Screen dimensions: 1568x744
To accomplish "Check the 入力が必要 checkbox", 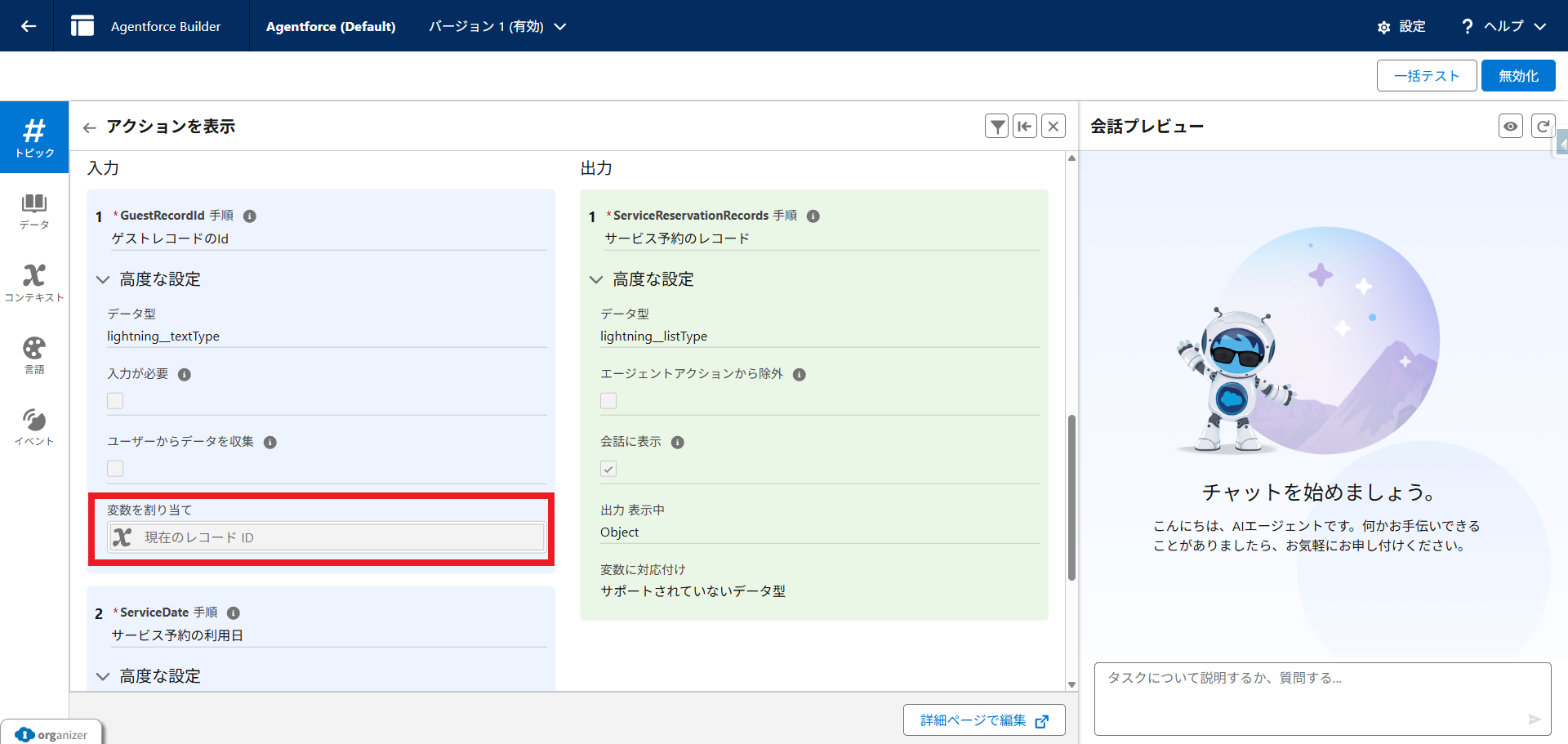I will 115,401.
